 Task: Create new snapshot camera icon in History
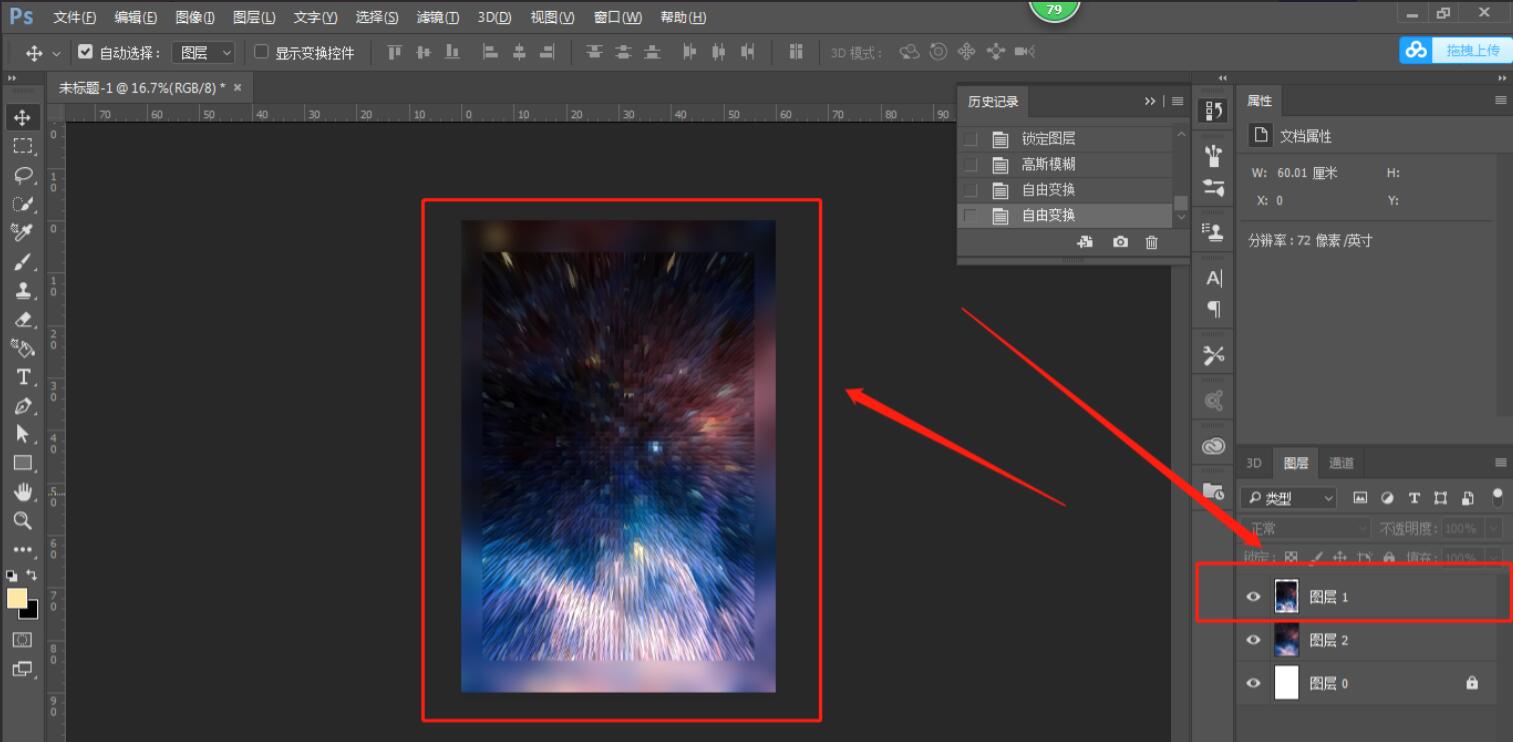coord(1120,242)
